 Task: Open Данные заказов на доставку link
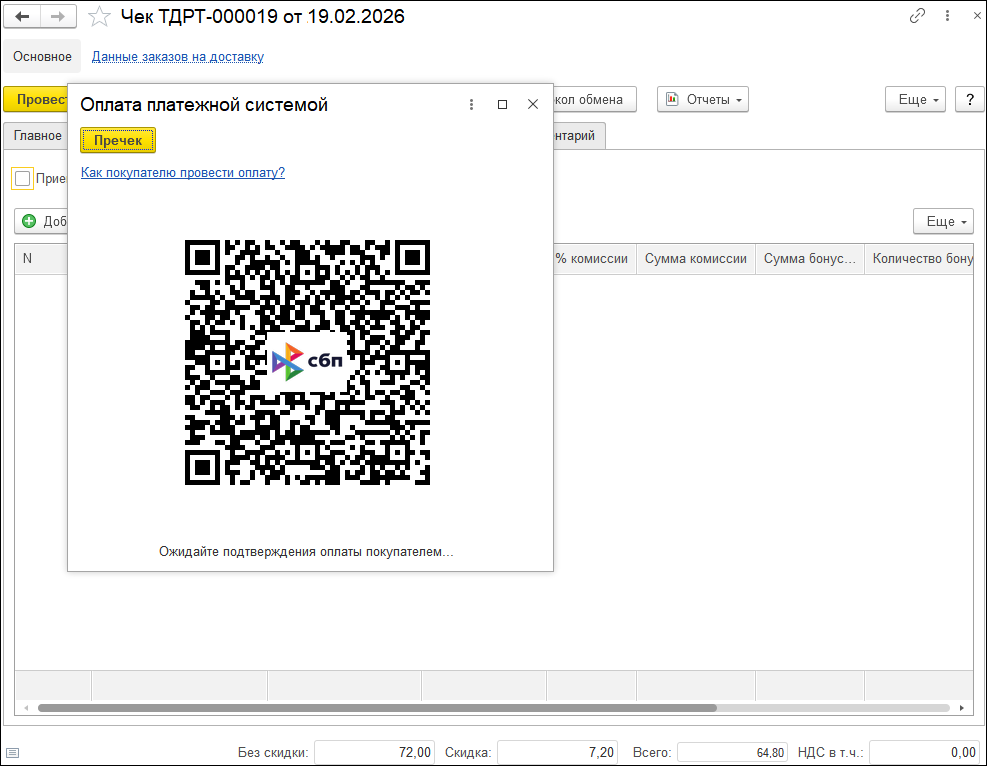click(x=178, y=57)
